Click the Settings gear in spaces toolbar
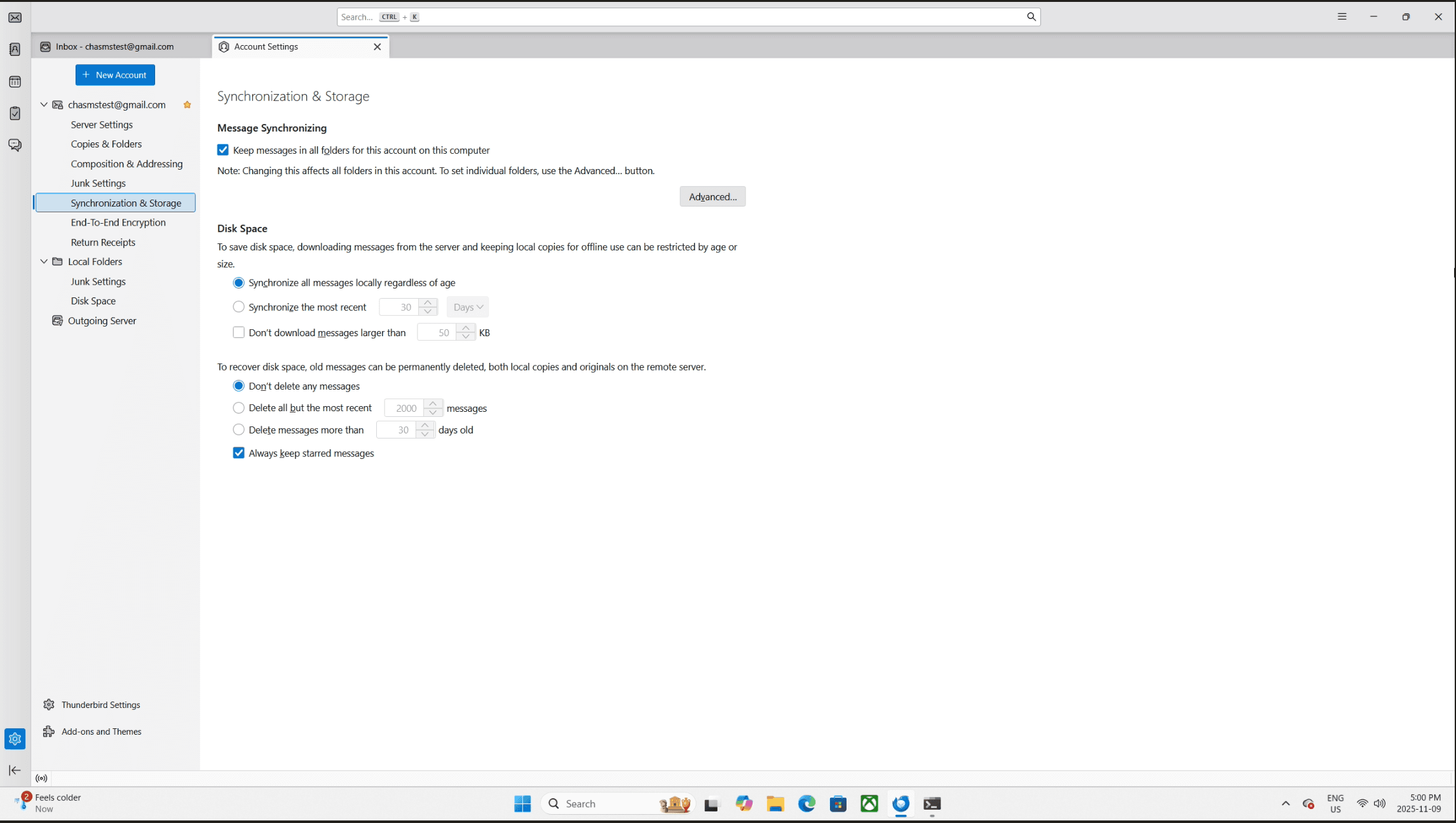 [15, 738]
